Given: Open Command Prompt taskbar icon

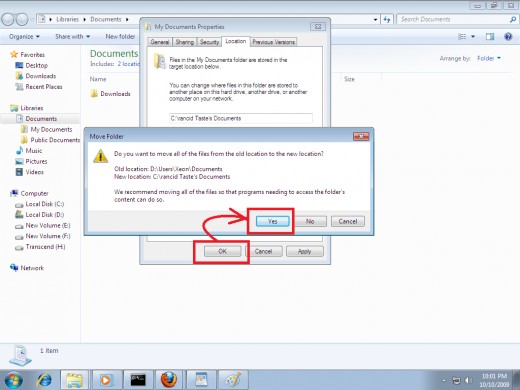Looking at the screenshot, I should click(138, 380).
